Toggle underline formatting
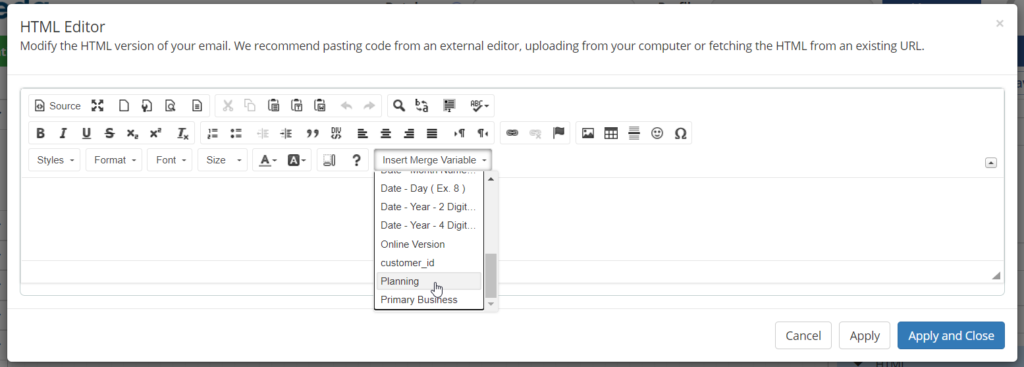The height and width of the screenshot is (367, 1024). pos(86,133)
